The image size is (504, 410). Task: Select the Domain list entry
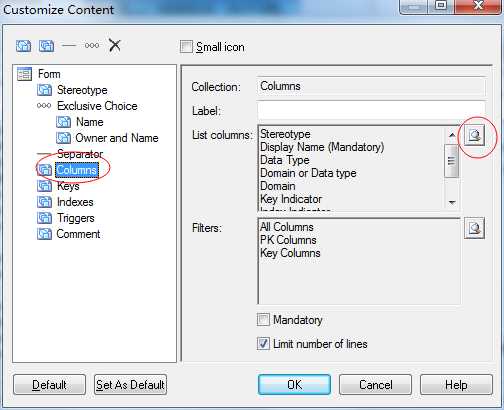[278, 186]
